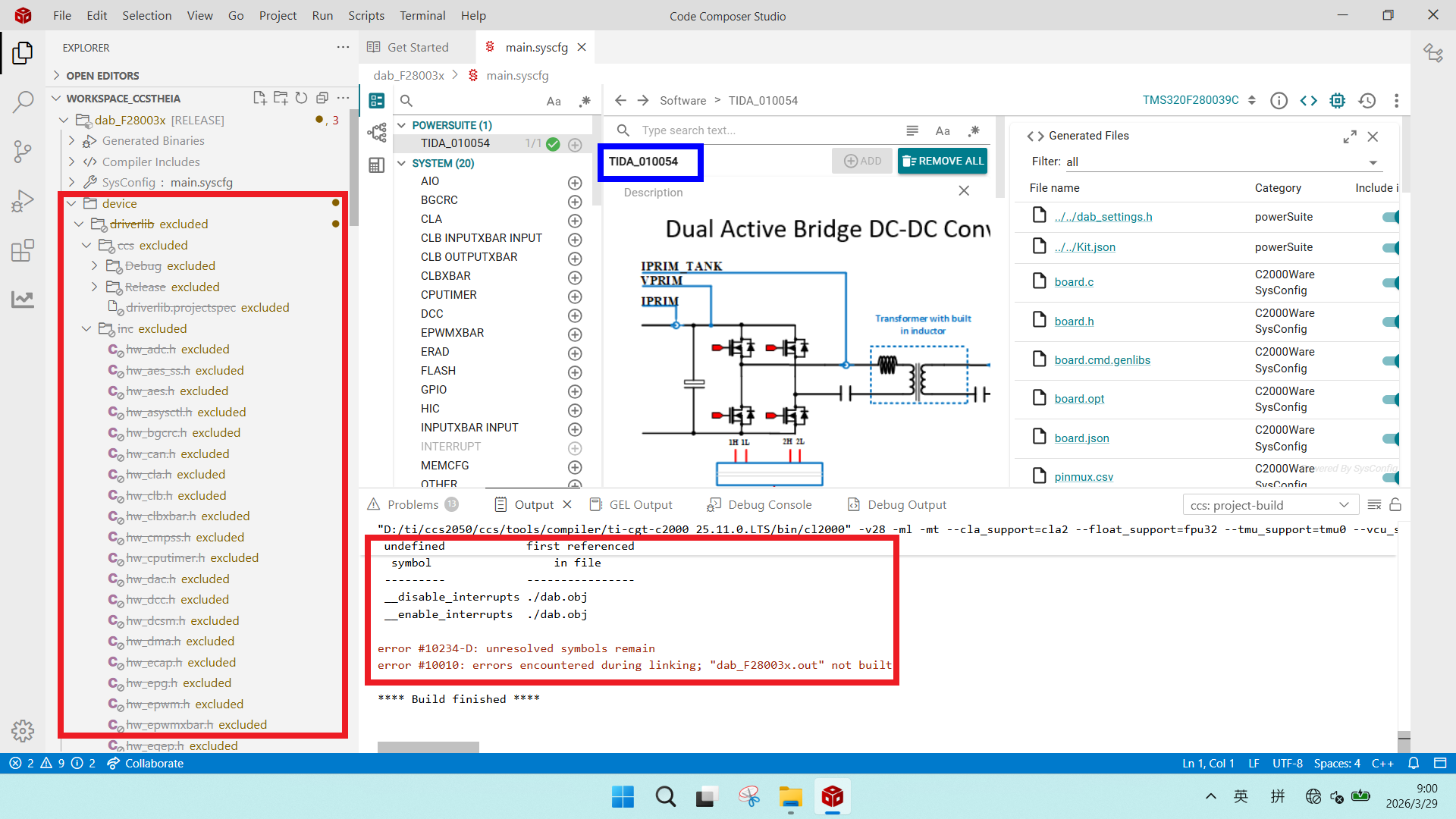Toggle board.cmd.genlibs include switch
The image size is (1456, 819).
tap(1391, 360)
